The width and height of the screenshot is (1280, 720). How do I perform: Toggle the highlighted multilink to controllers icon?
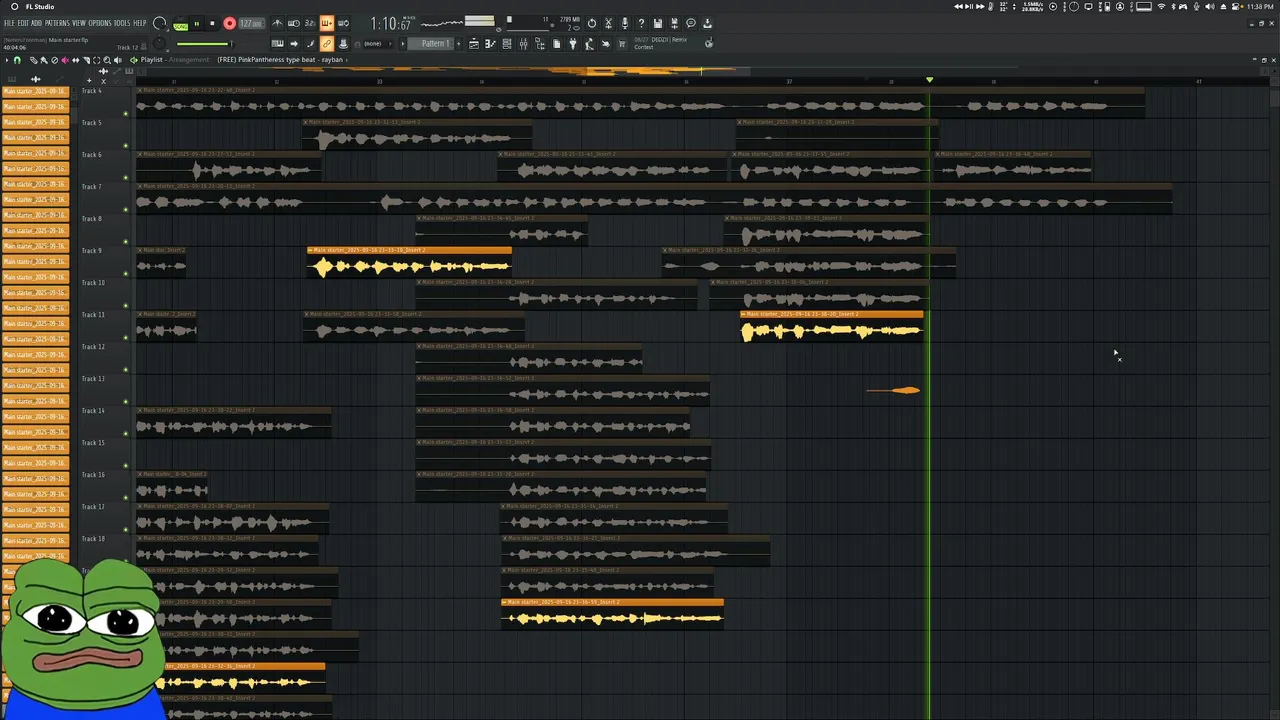coord(326,44)
